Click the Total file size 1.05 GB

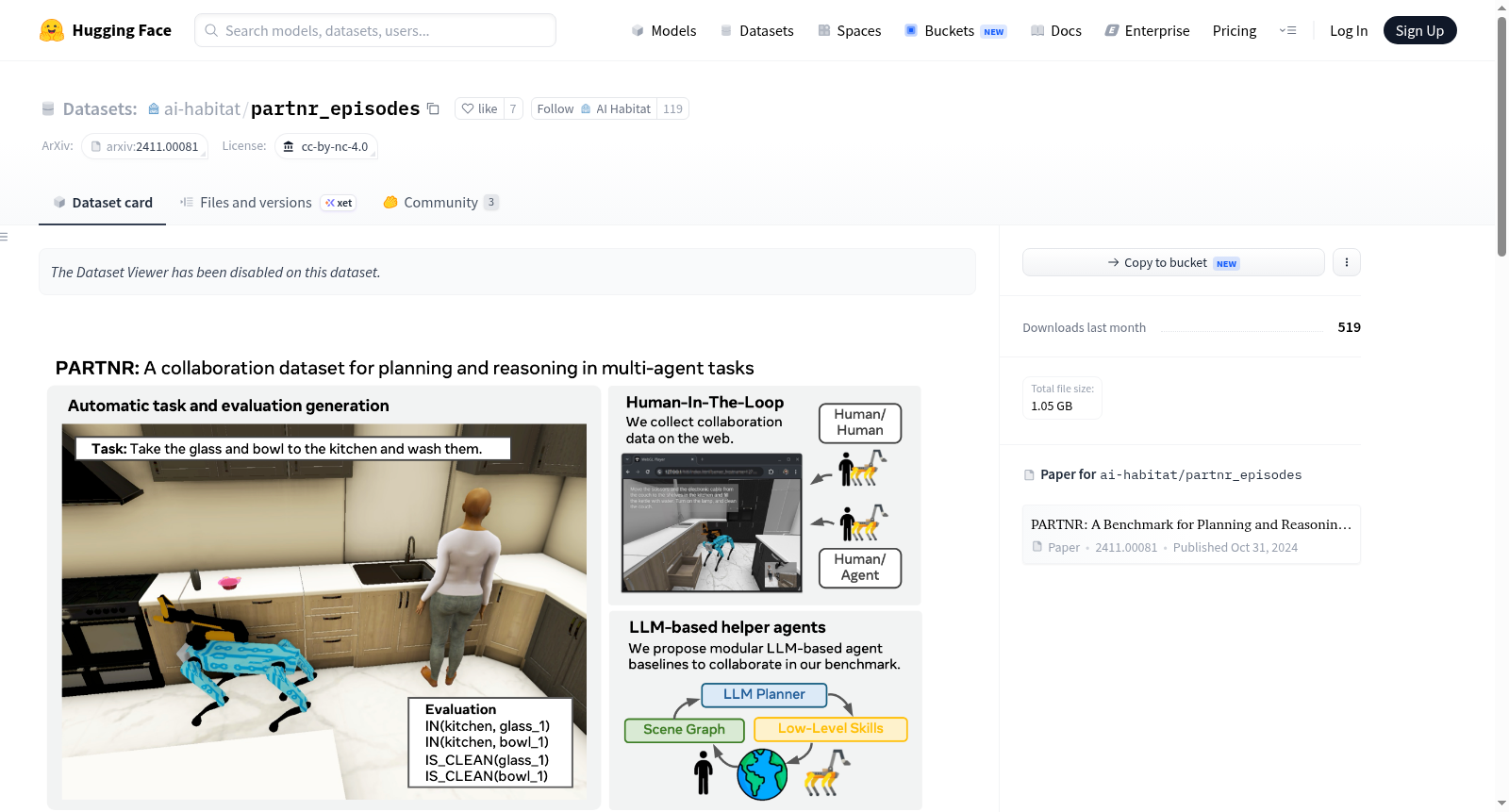pos(1062,397)
